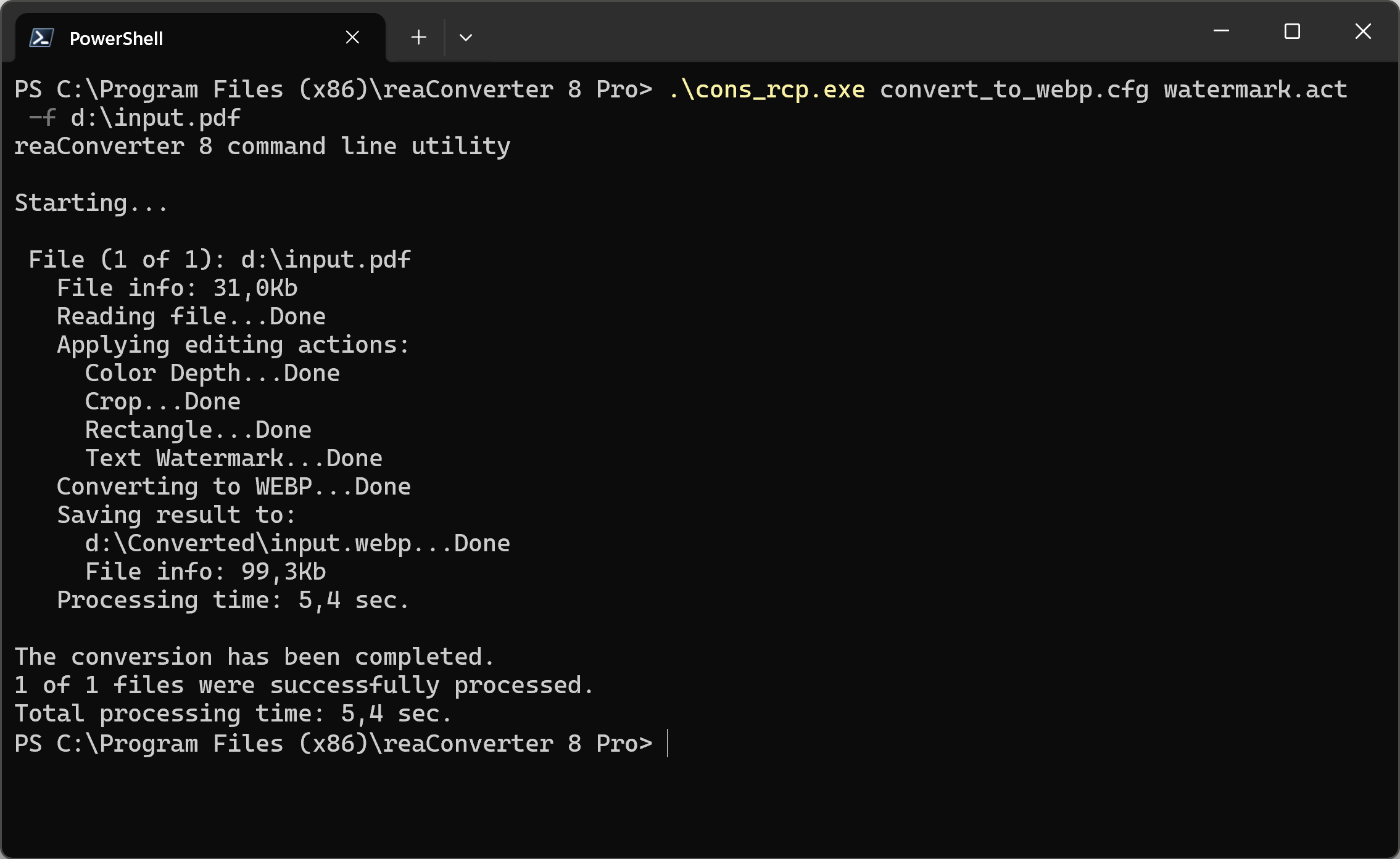Click the "Total processing time" line
Image resolution: width=1400 pixels, height=859 pixels.
coord(233,713)
